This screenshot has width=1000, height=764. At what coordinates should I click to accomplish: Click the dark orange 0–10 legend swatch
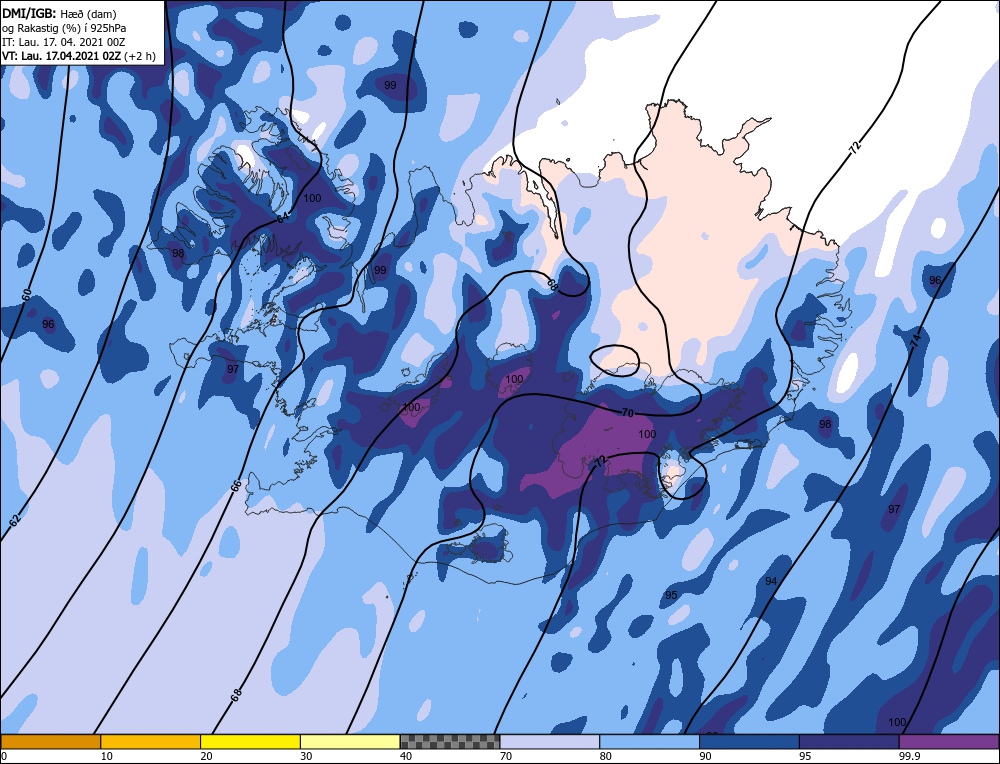pos(50,742)
